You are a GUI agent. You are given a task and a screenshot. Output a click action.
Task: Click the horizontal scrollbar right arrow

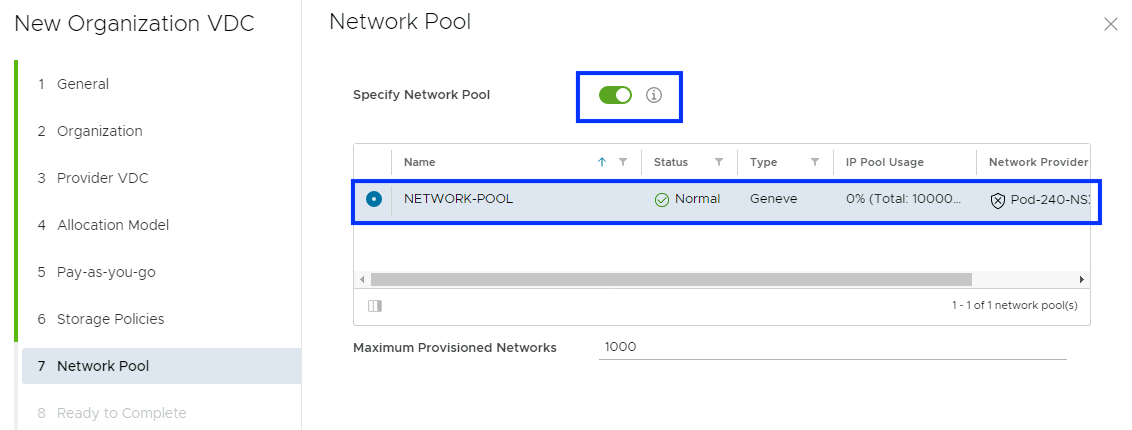pos(1082,279)
